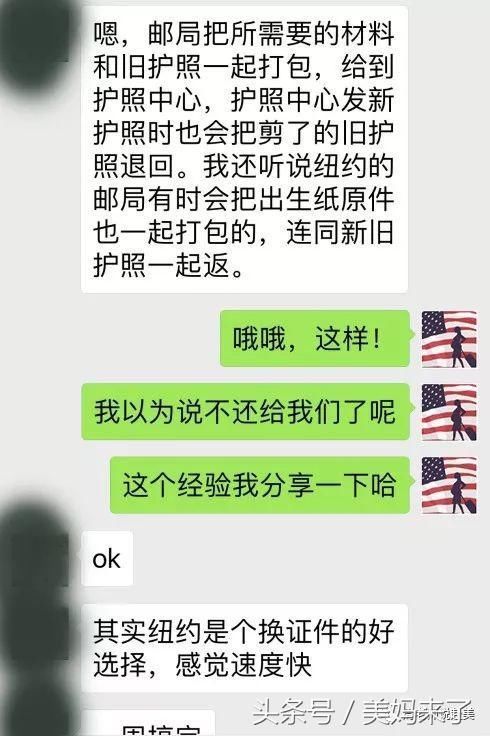Click the 头条号 watermark text
This screenshot has height=736, width=490.
[293, 713]
